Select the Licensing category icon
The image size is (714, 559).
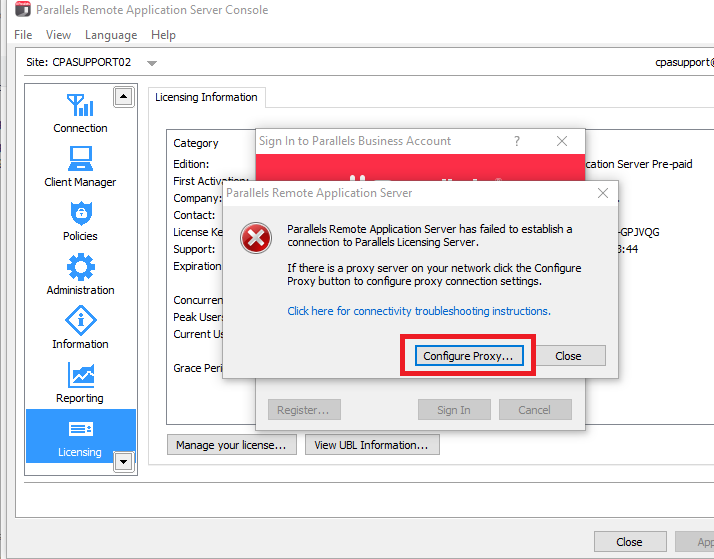80,429
